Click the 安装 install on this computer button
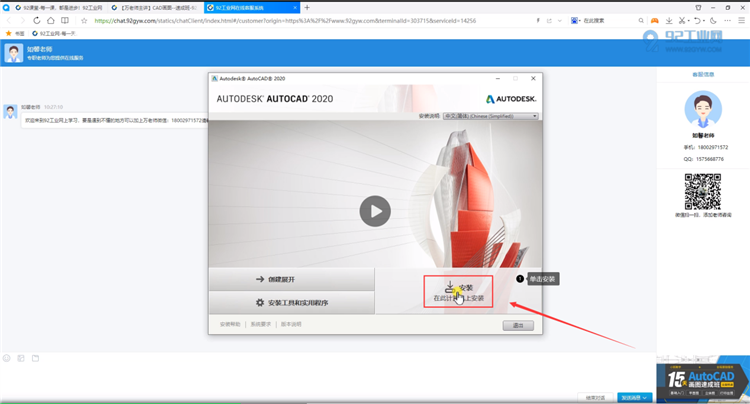The height and width of the screenshot is (404, 750). 458,292
